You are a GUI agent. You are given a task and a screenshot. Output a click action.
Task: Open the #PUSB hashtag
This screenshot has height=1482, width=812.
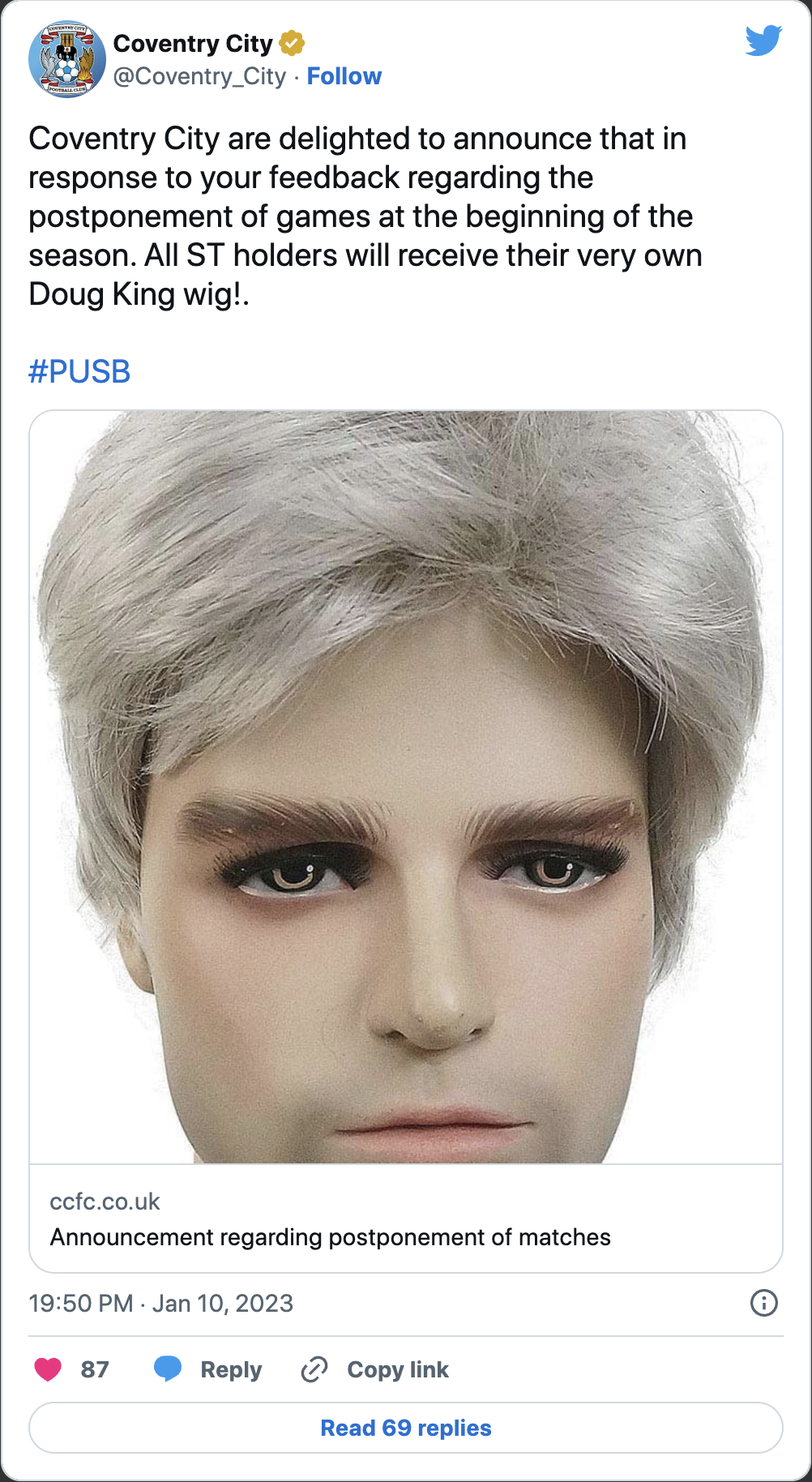[x=79, y=372]
